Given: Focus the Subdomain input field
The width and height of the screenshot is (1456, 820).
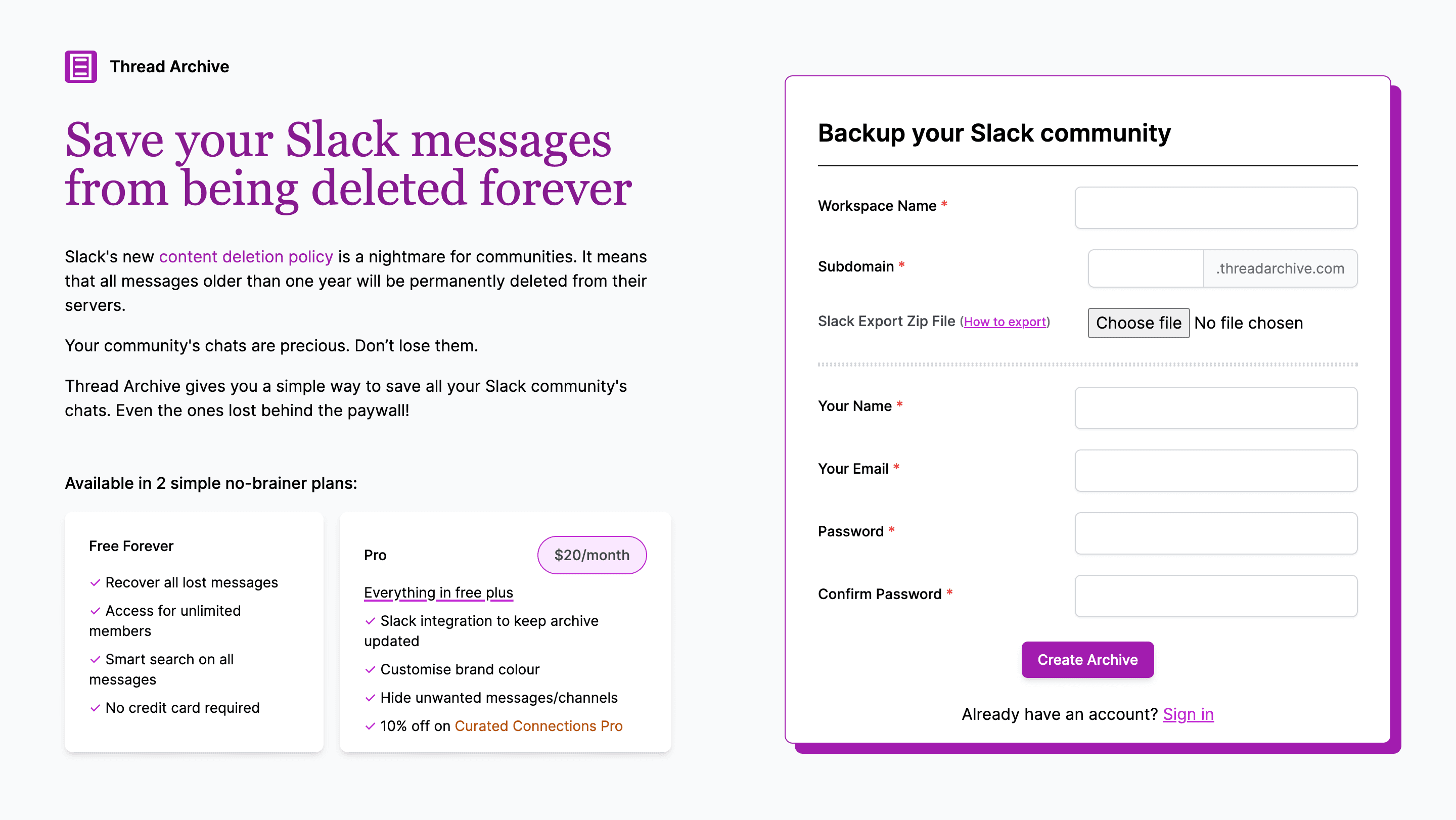Looking at the screenshot, I should (x=1146, y=268).
